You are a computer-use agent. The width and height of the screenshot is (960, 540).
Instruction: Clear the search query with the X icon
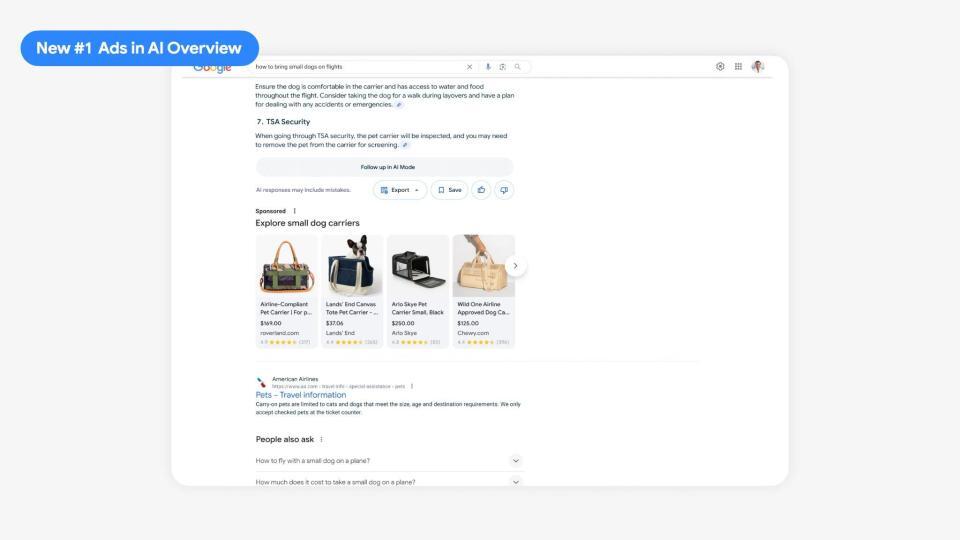coord(470,67)
